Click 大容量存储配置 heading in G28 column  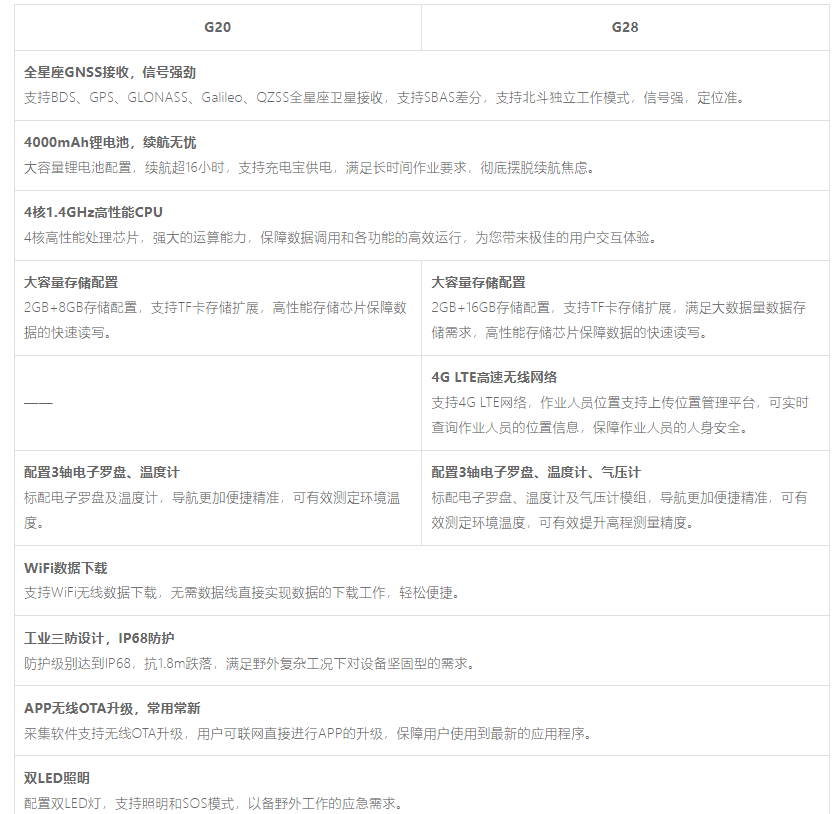[x=478, y=282]
